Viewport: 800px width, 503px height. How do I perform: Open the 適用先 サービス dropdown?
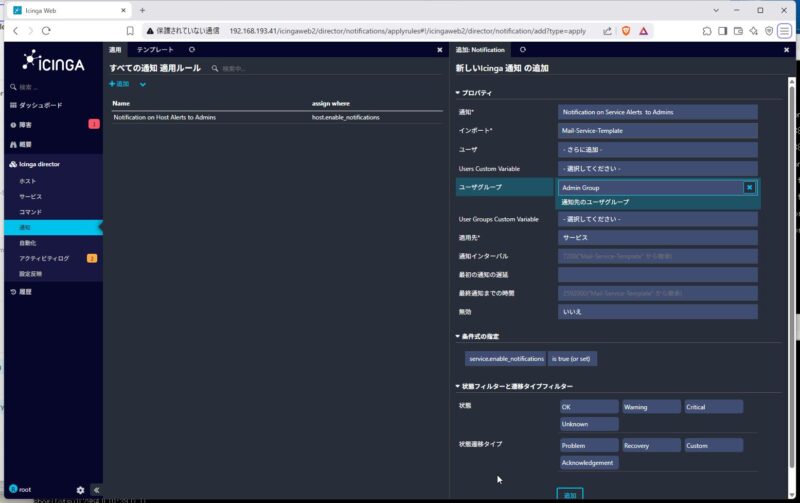[657, 238]
